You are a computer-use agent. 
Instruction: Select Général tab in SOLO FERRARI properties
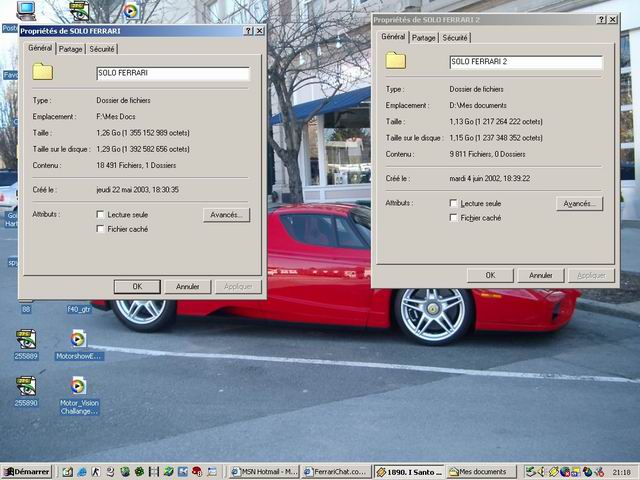pos(40,48)
